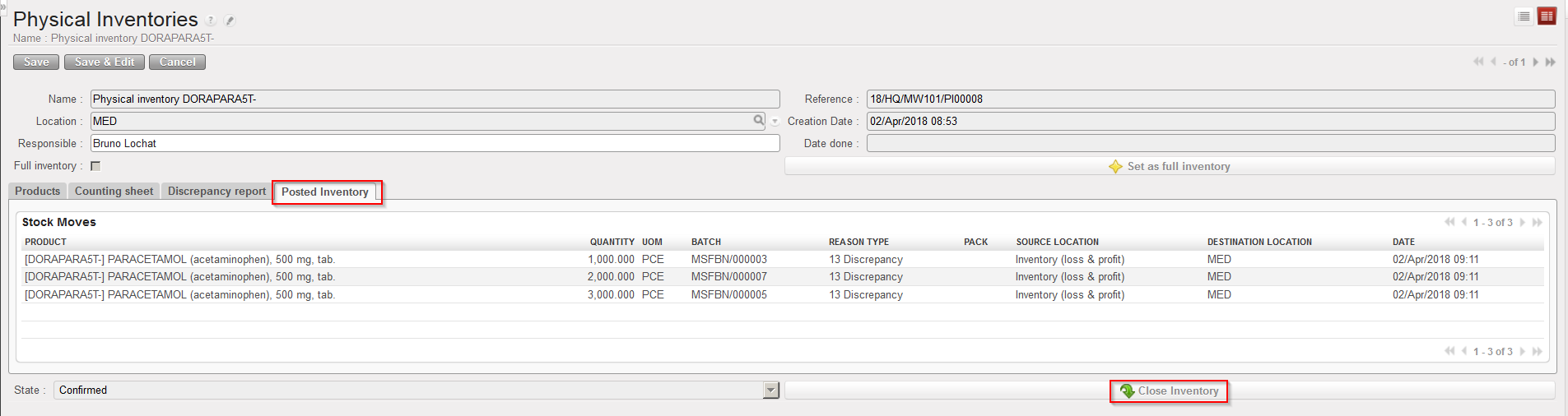Click into the Responsible field with Bruno Lochat
The image size is (1568, 416).
point(435,144)
